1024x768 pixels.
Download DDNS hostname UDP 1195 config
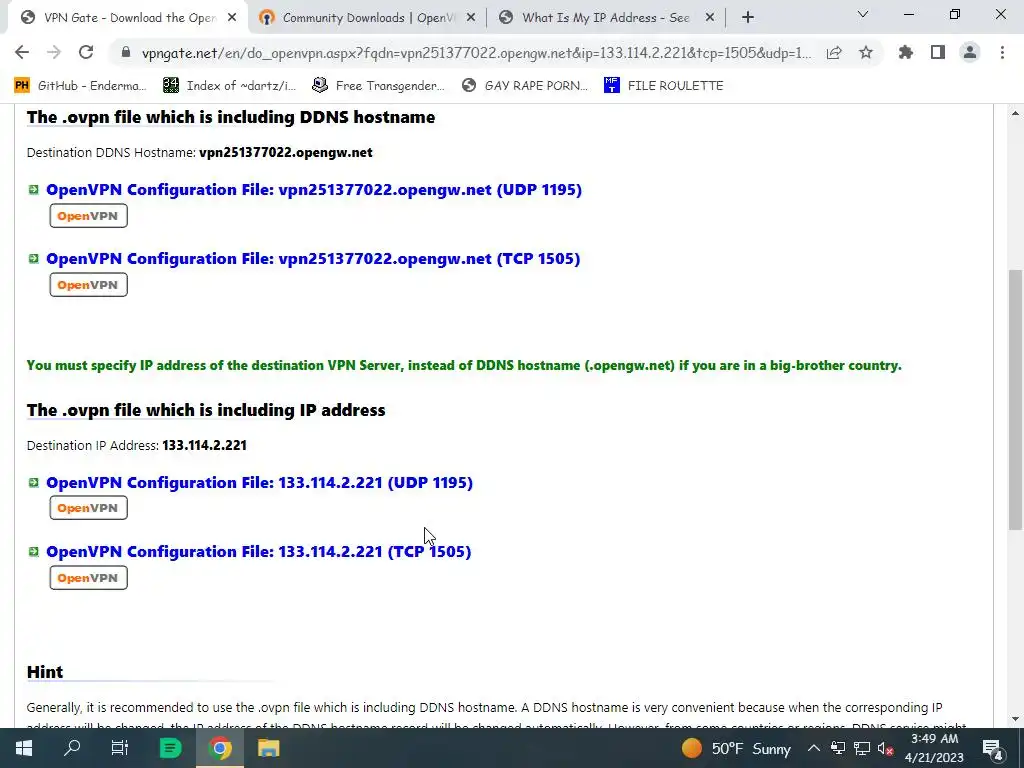[x=313, y=189]
